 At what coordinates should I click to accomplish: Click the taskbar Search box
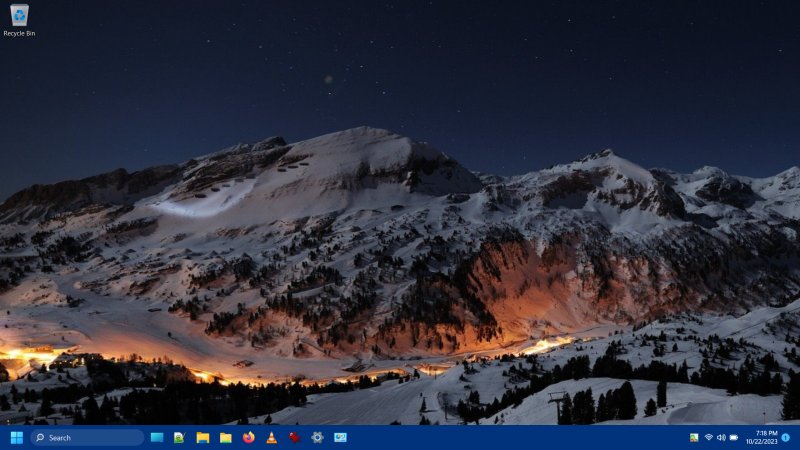(x=87, y=437)
